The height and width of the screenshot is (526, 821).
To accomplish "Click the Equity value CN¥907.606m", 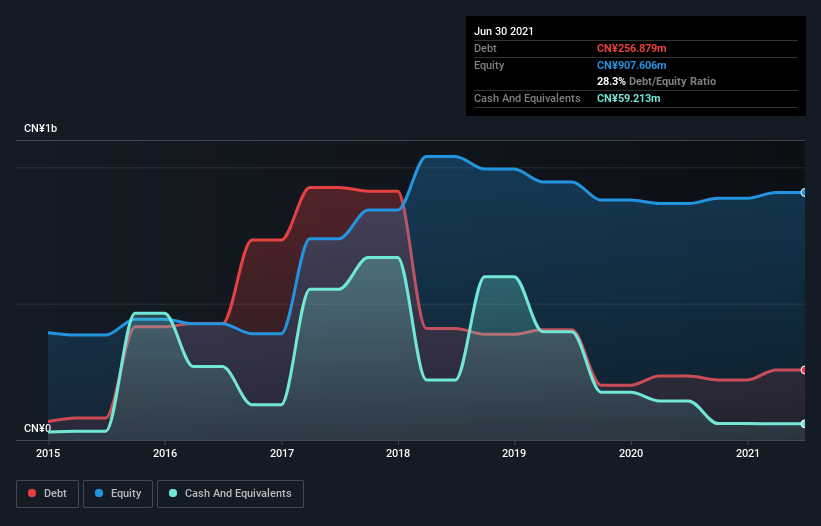I will click(x=631, y=65).
